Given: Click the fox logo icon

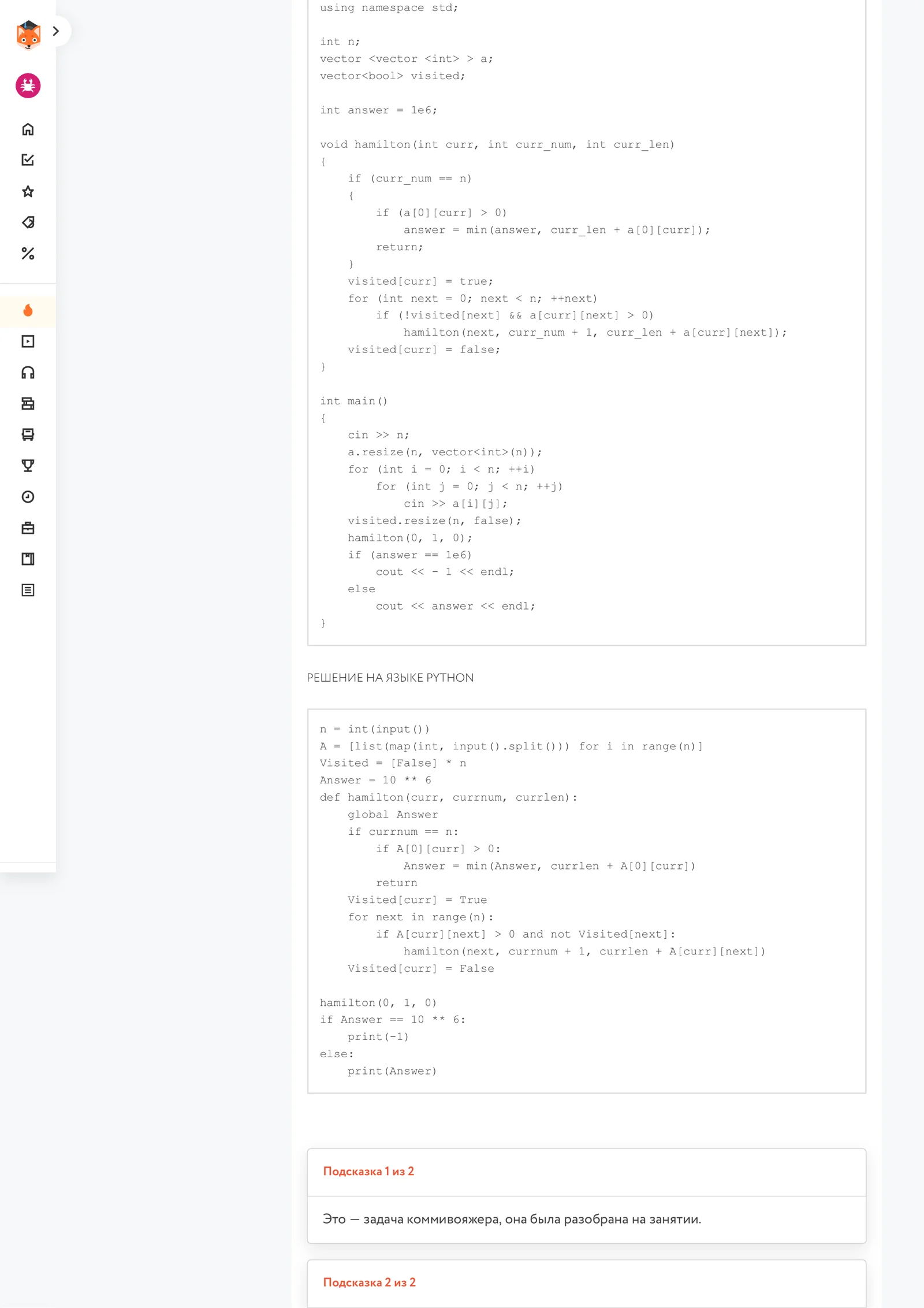Looking at the screenshot, I should pyautogui.click(x=28, y=35).
